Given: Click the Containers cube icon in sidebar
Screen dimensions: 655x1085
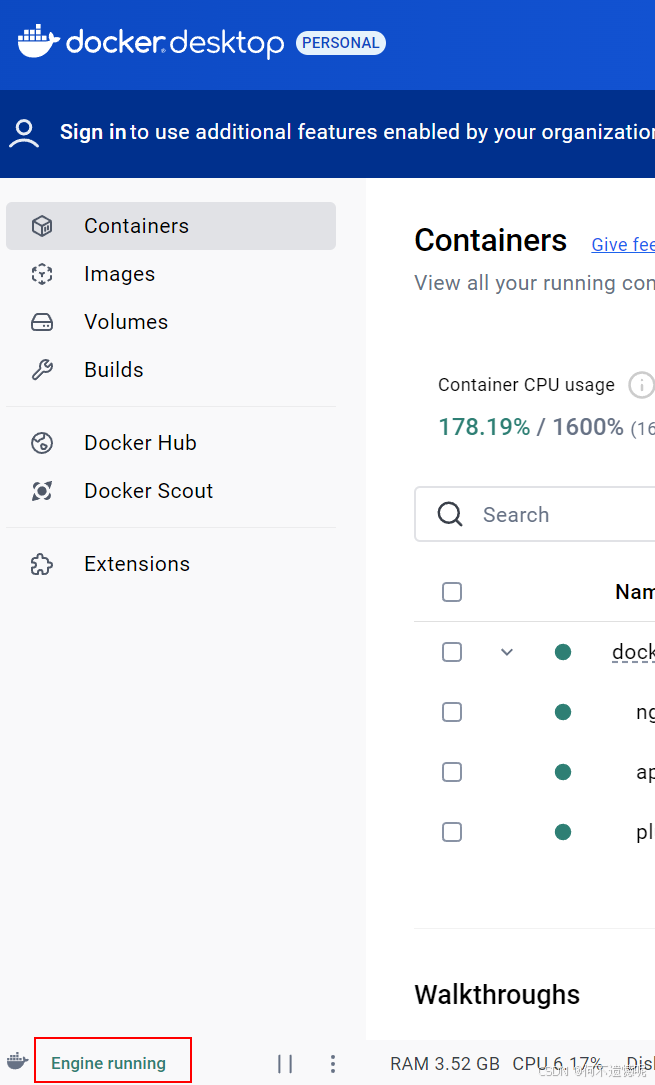Looking at the screenshot, I should point(42,226).
